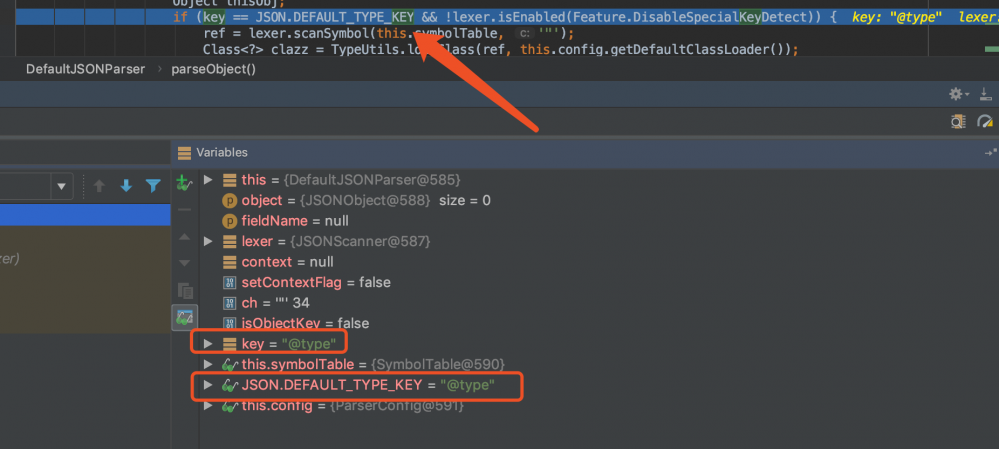
Task: Click the memory view magnifier icon
Action: (x=958, y=121)
